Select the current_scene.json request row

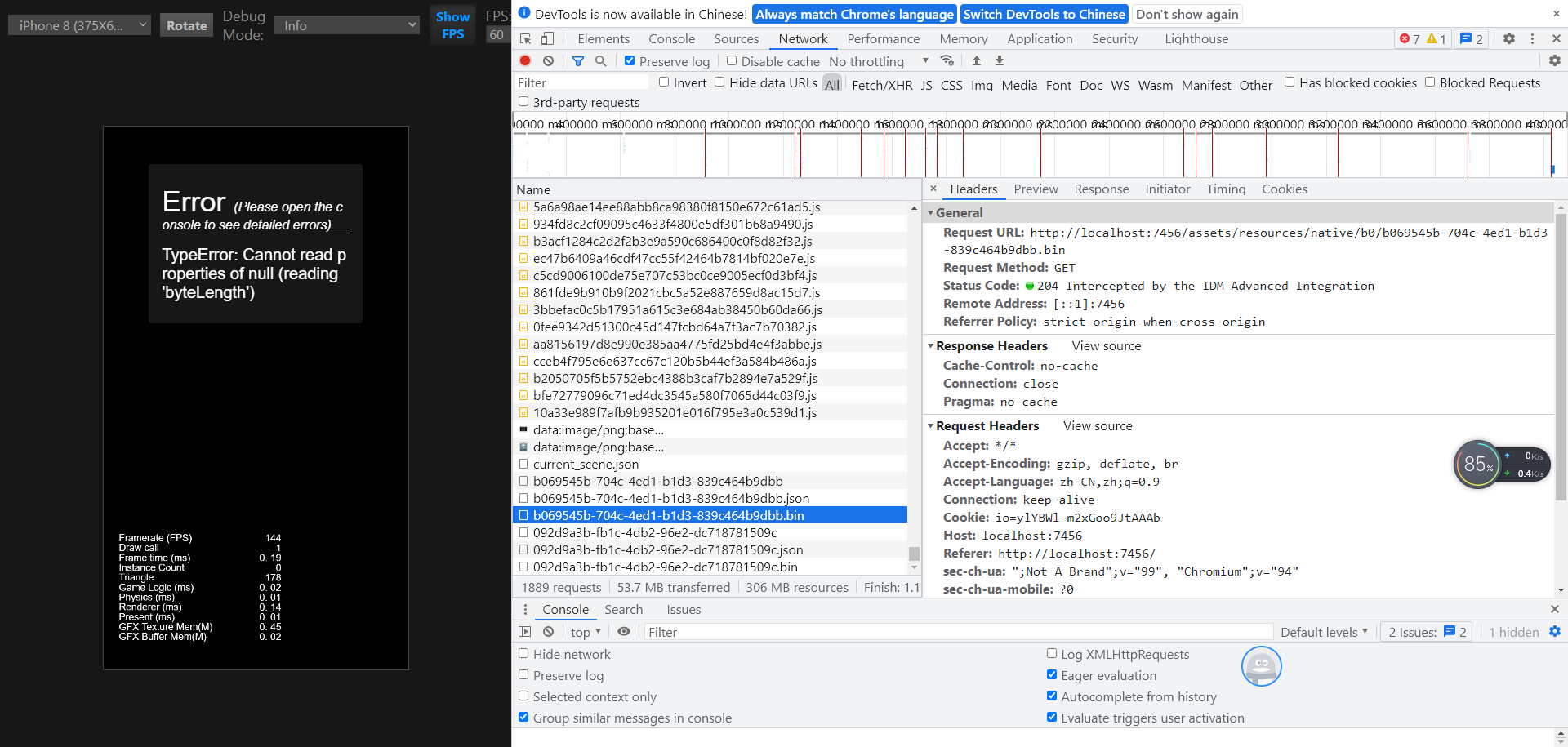tap(710, 464)
